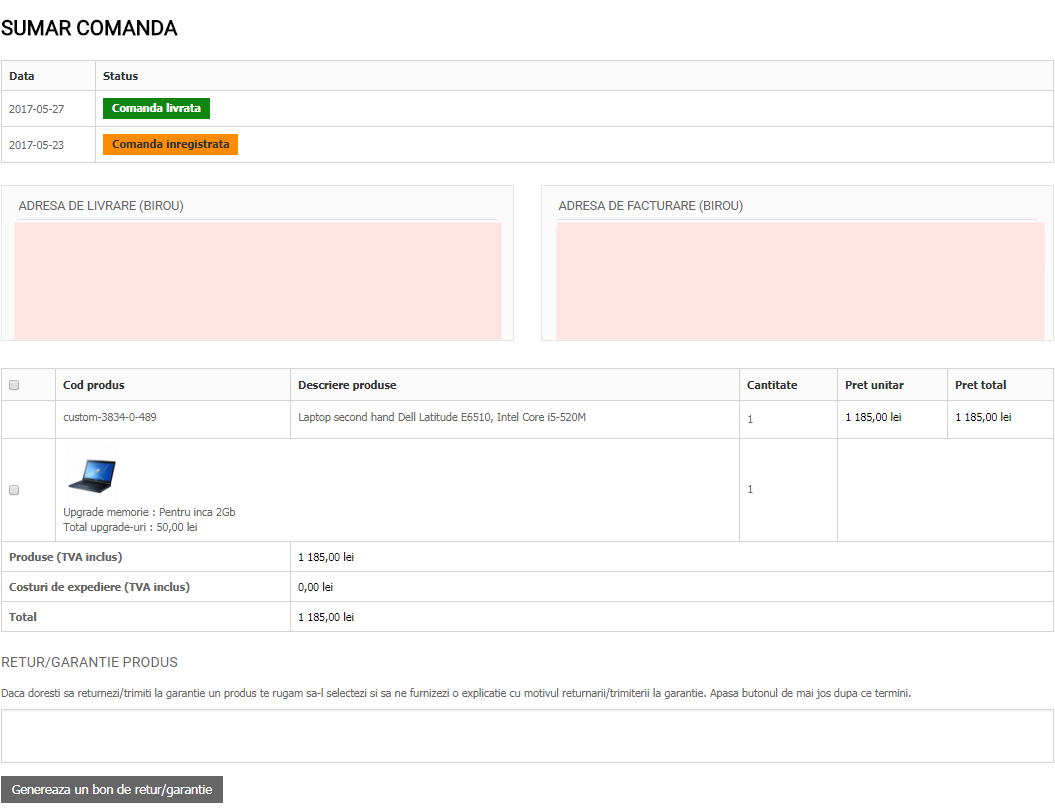Click Total upgrade-uri : 50,00 lei text
Screen dimensions: 1055x810
pos(131,527)
